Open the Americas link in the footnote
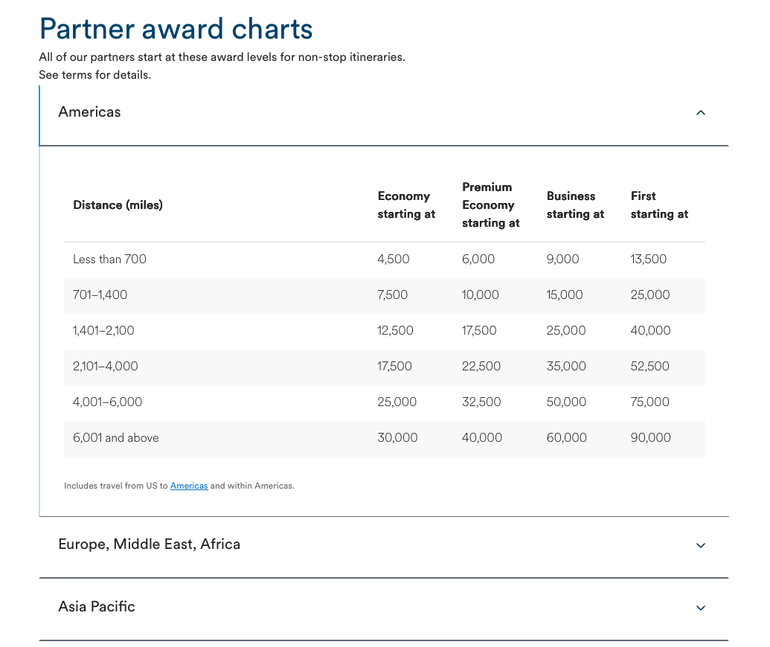 [189, 486]
